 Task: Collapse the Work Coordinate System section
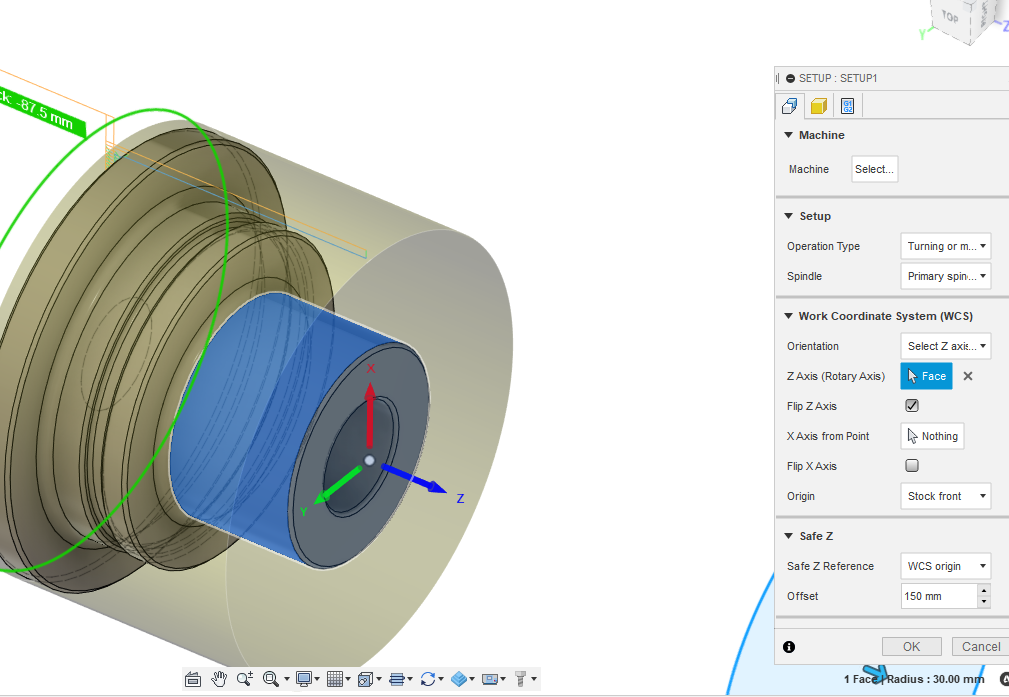point(789,315)
